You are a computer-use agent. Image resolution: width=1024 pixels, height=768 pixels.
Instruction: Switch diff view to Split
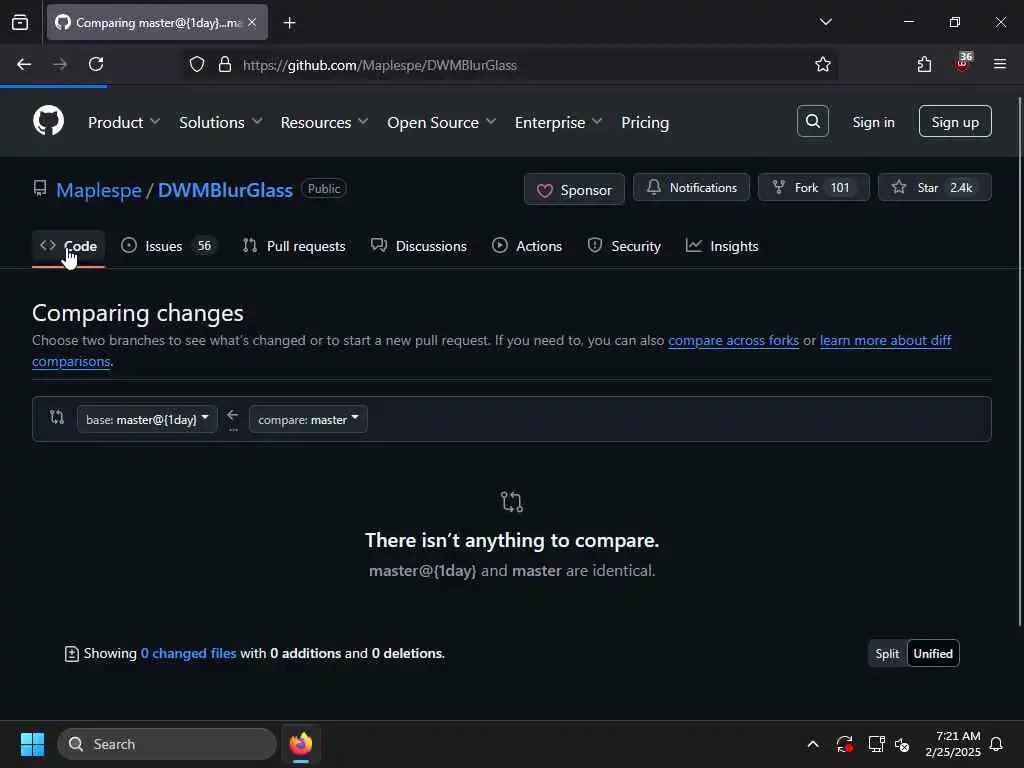887,654
